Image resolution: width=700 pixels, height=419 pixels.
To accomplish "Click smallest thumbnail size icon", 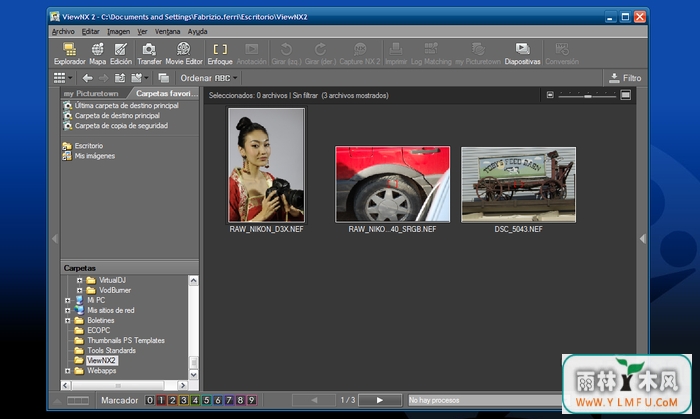I will point(550,95).
